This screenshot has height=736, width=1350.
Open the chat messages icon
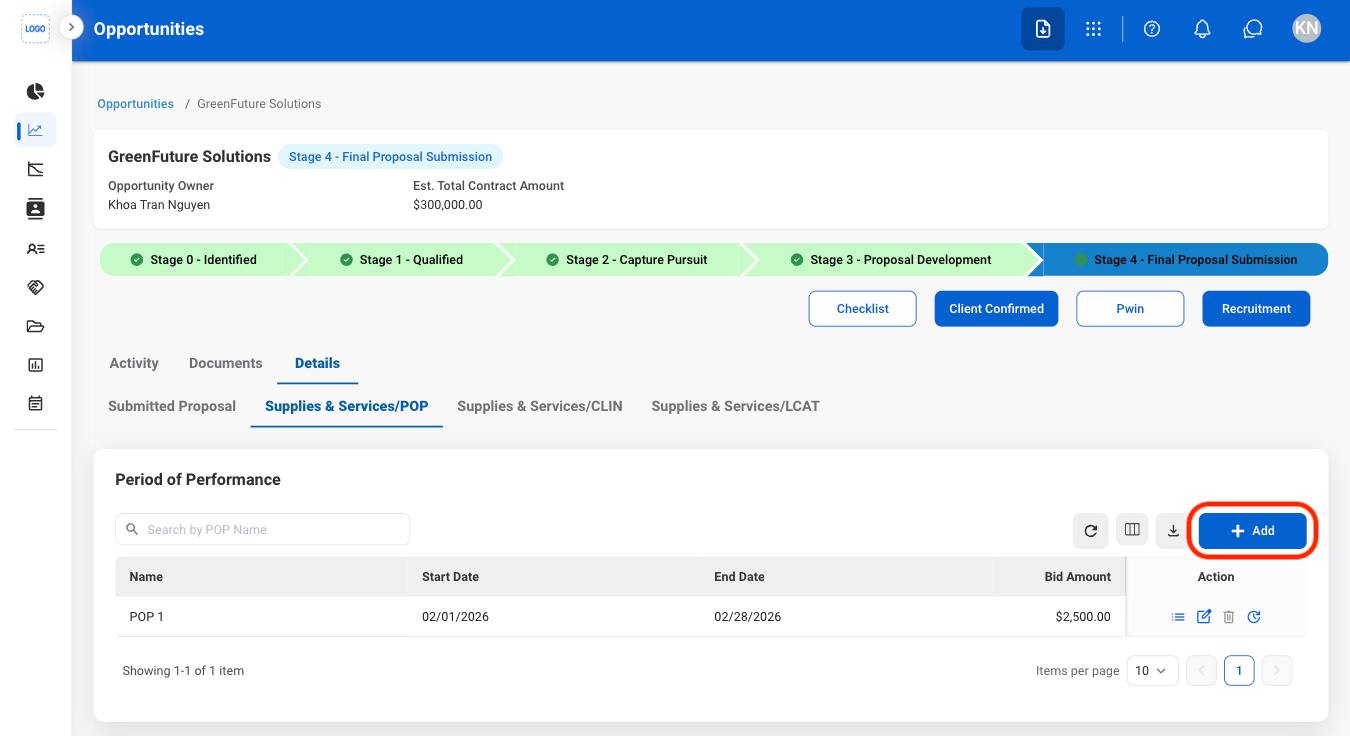tap(1253, 29)
